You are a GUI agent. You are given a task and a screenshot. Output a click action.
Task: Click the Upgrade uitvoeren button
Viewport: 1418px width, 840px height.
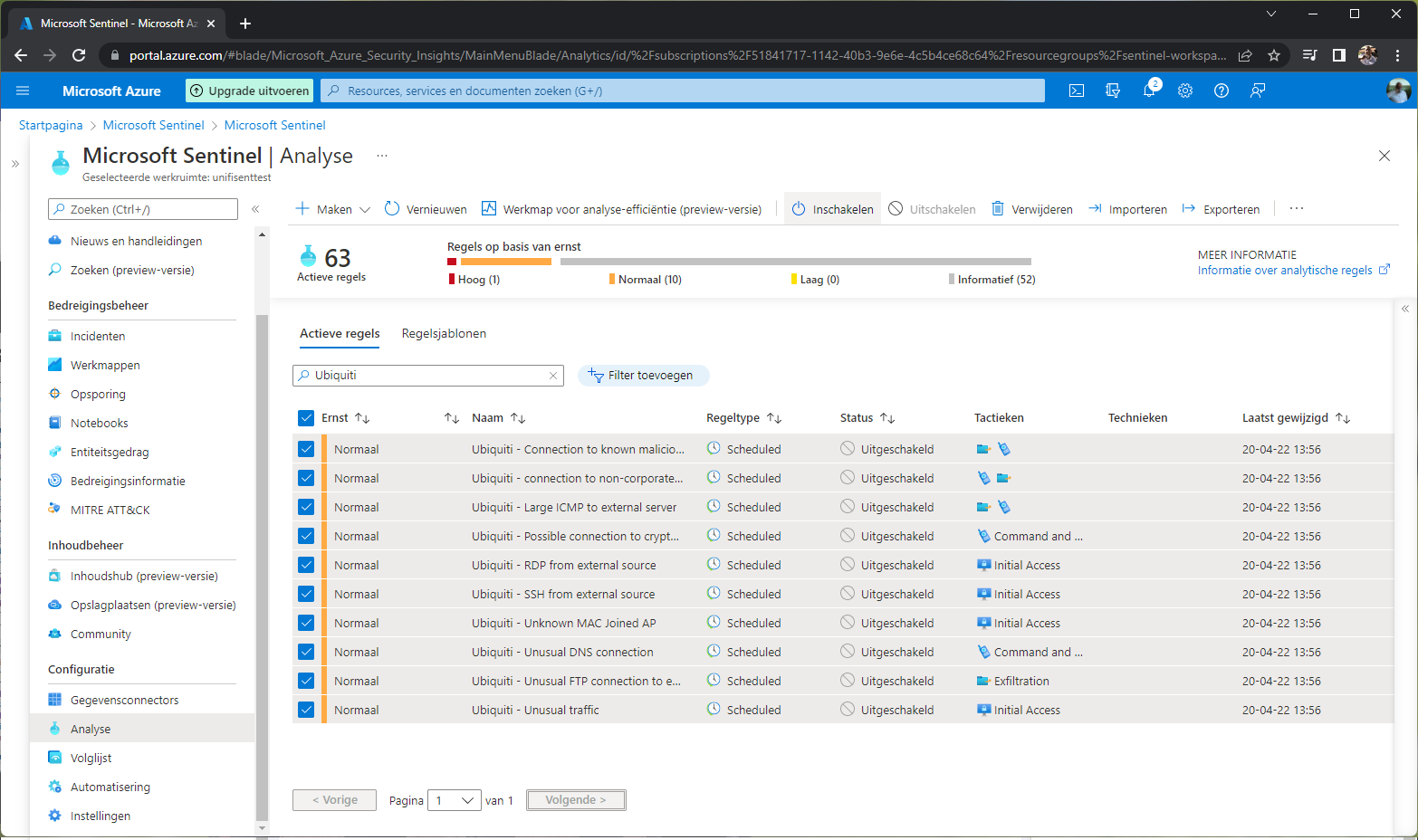click(249, 91)
